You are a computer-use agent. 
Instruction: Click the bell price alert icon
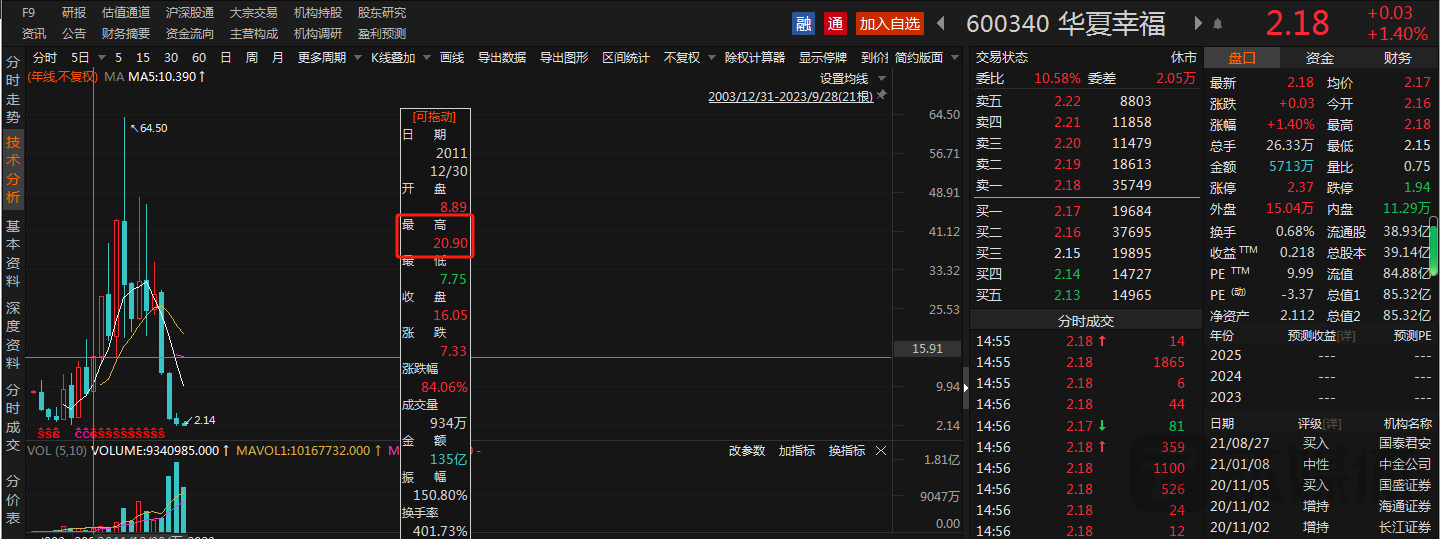(1218, 23)
